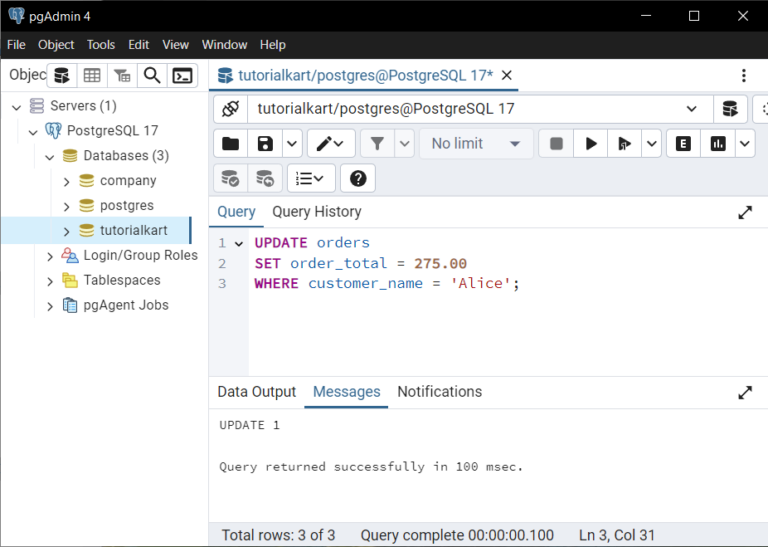Click the Explain Analyze chart icon
Image resolution: width=768 pixels, height=547 pixels.
(717, 144)
